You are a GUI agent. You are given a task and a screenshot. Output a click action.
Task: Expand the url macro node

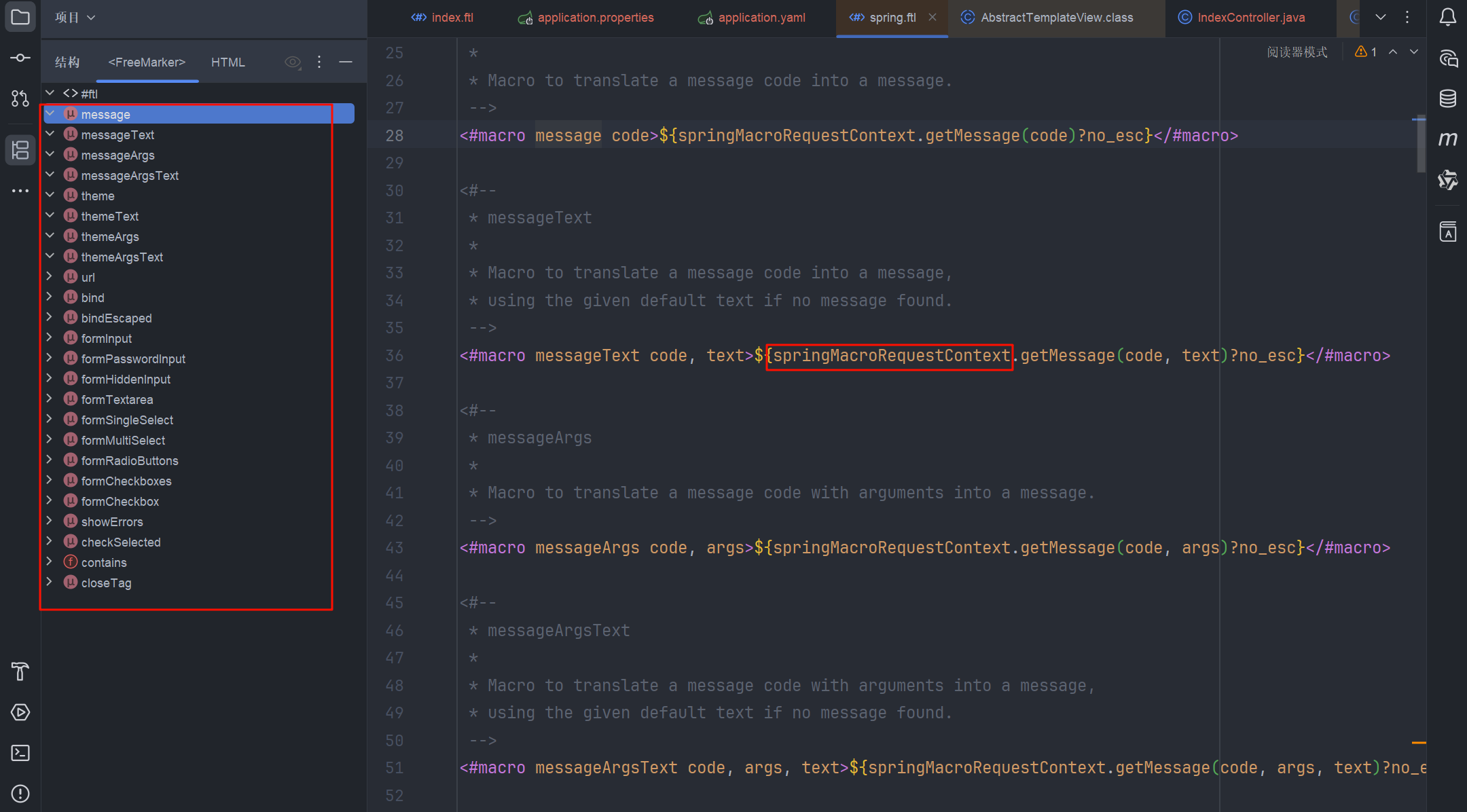(x=50, y=277)
